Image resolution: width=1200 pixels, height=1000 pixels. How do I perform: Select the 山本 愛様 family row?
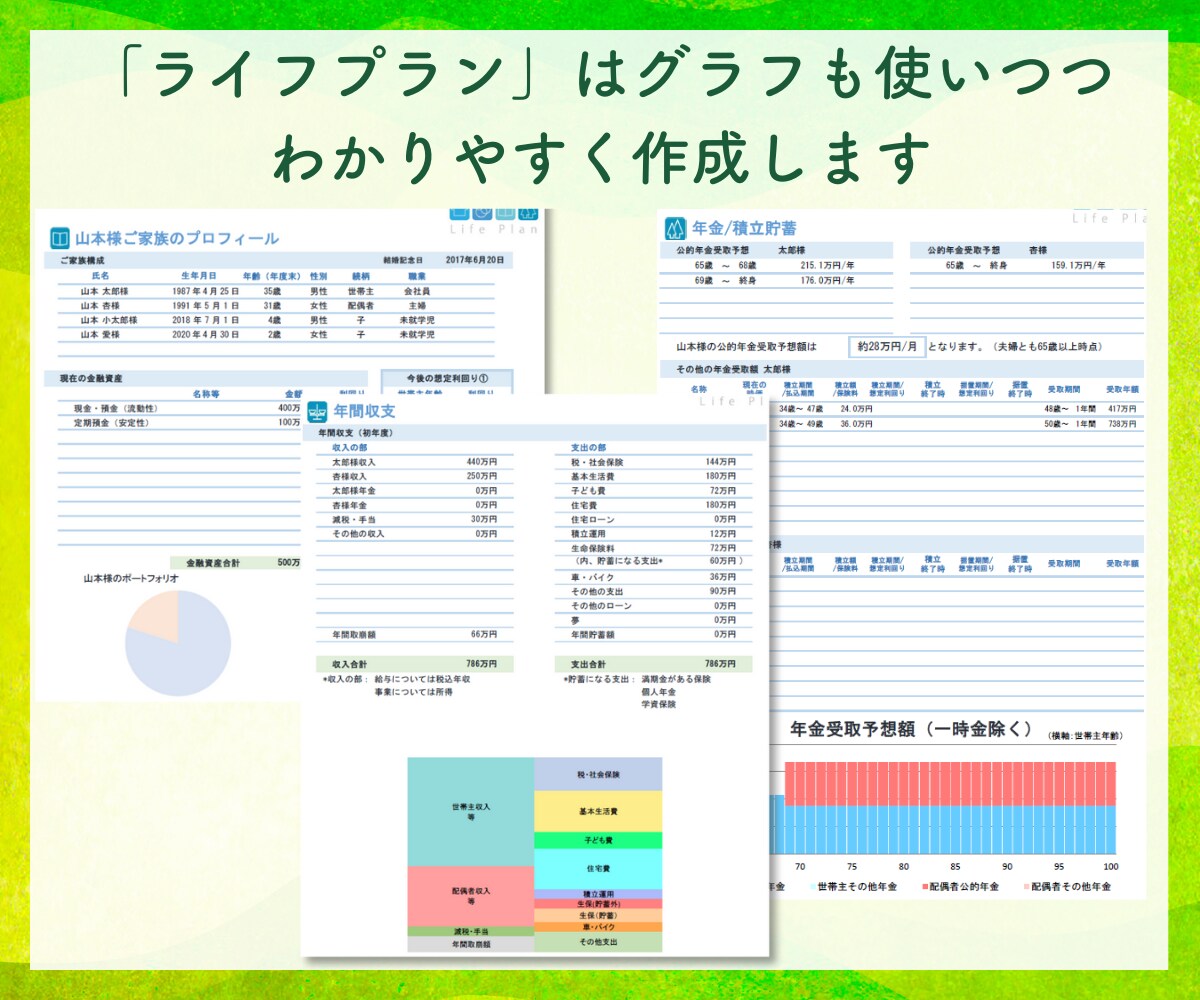(x=276, y=335)
